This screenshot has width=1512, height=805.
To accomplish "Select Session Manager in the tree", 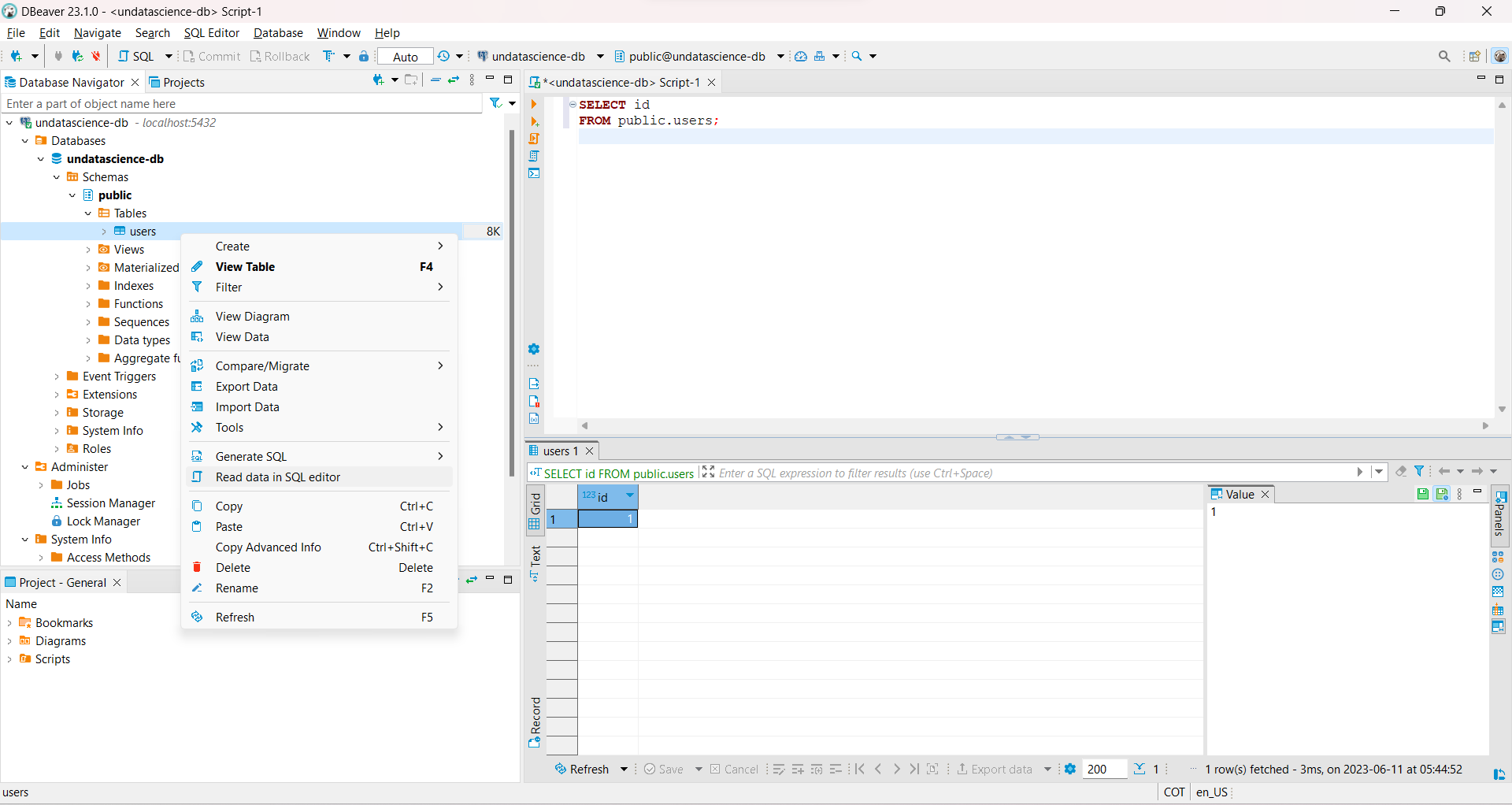I will [x=110, y=503].
